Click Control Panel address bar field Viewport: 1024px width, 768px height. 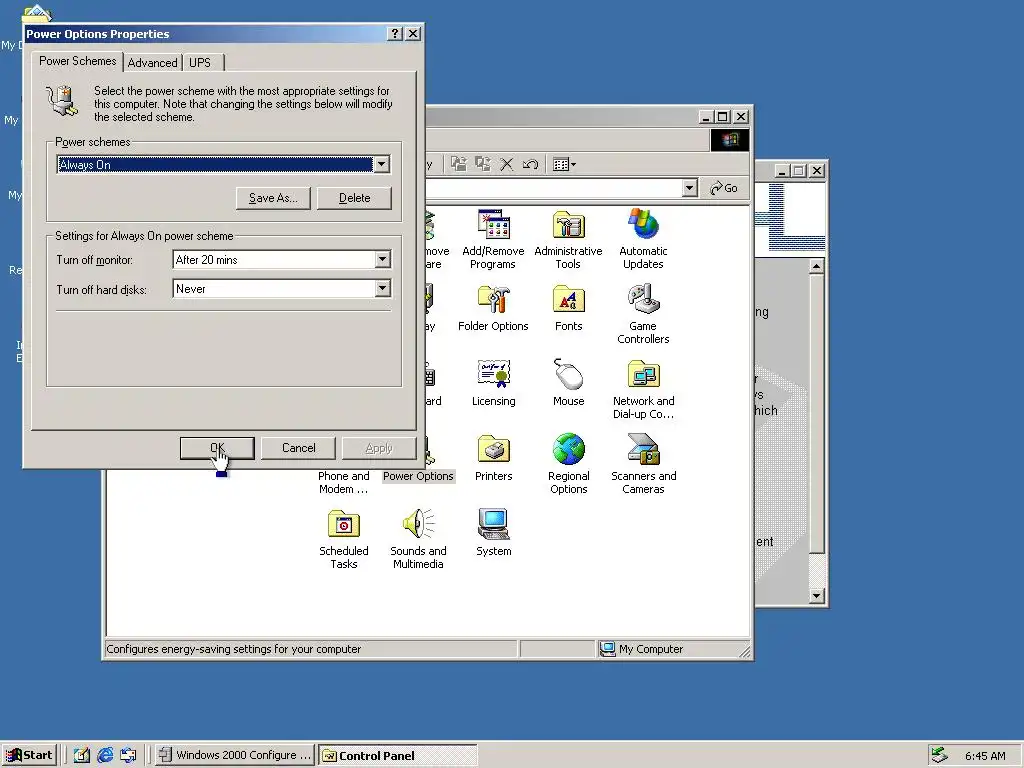coord(554,188)
